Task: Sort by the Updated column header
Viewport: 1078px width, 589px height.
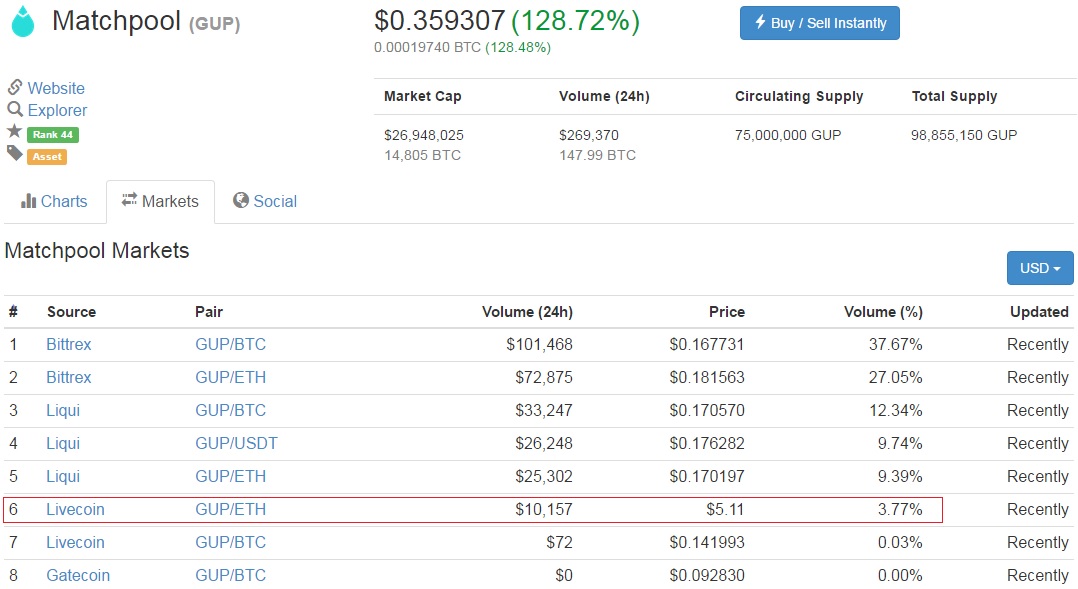Action: (1039, 312)
